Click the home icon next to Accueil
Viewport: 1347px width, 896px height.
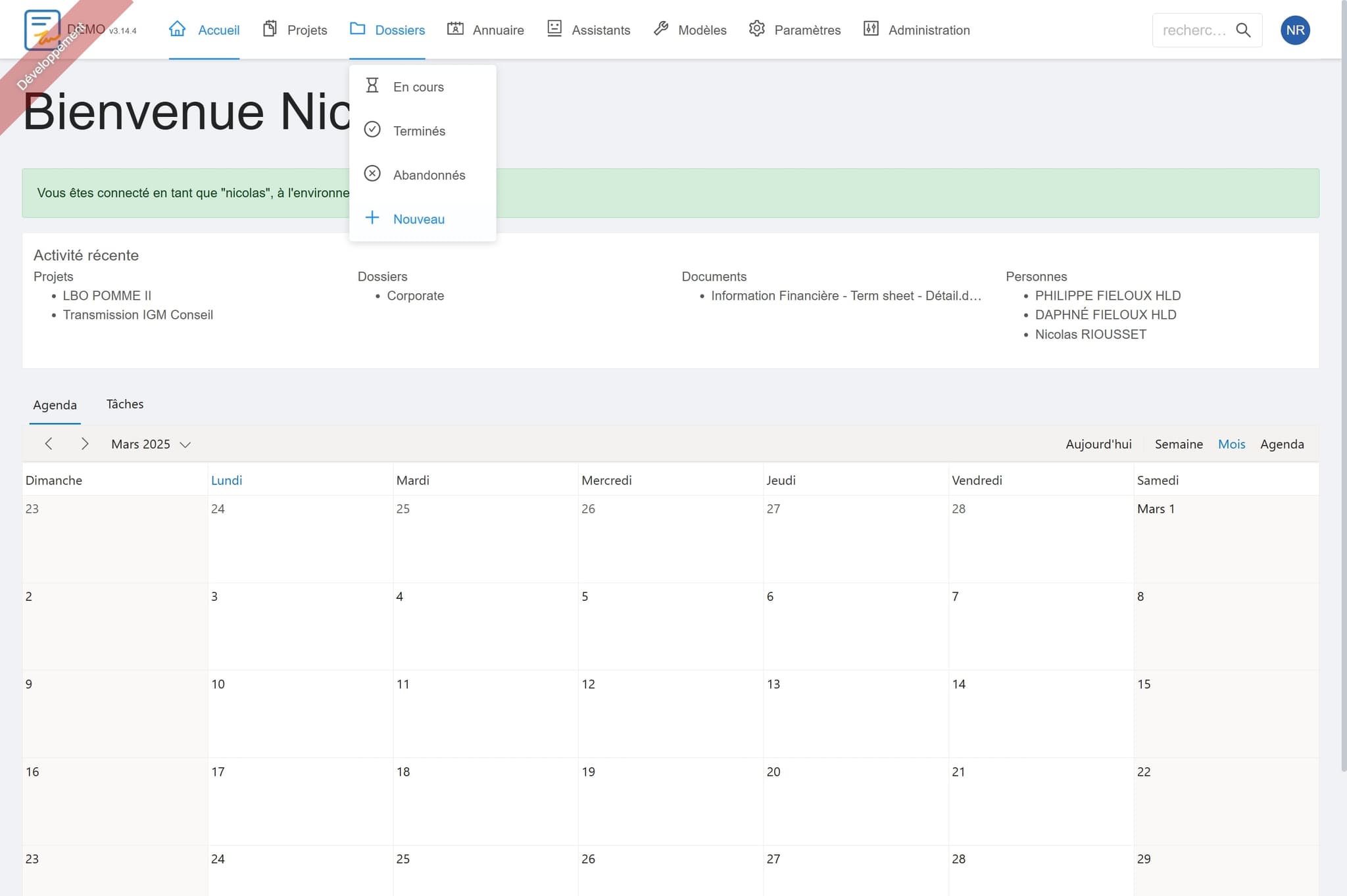177,29
